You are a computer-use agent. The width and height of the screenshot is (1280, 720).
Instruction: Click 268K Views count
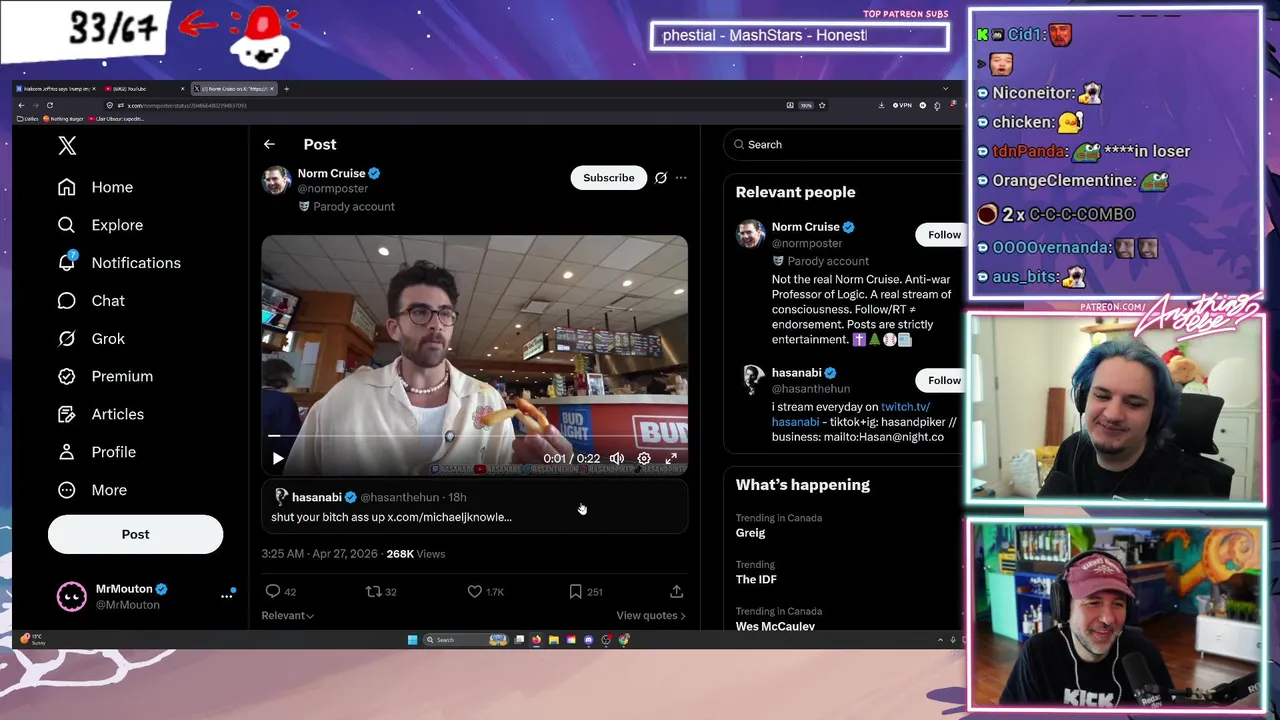pos(416,554)
